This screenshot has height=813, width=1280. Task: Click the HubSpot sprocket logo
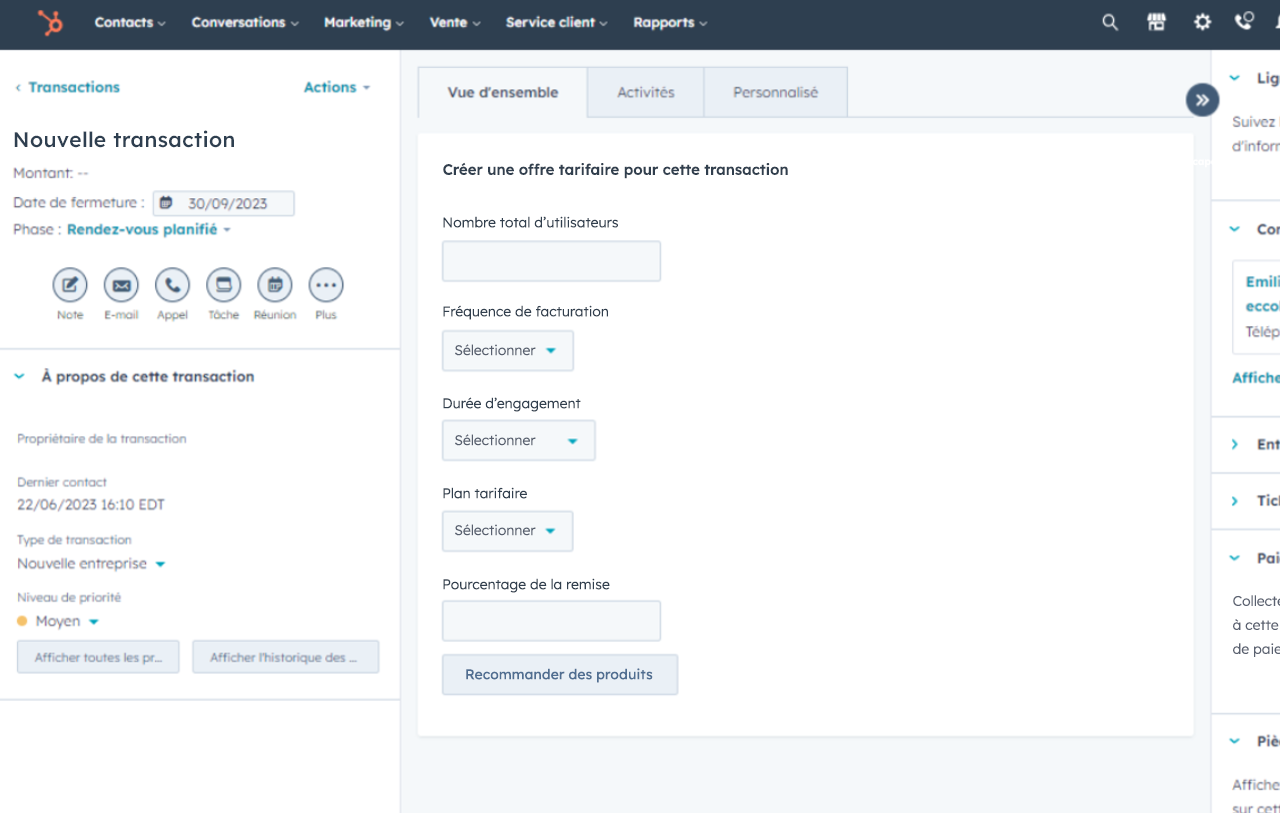(x=50, y=23)
